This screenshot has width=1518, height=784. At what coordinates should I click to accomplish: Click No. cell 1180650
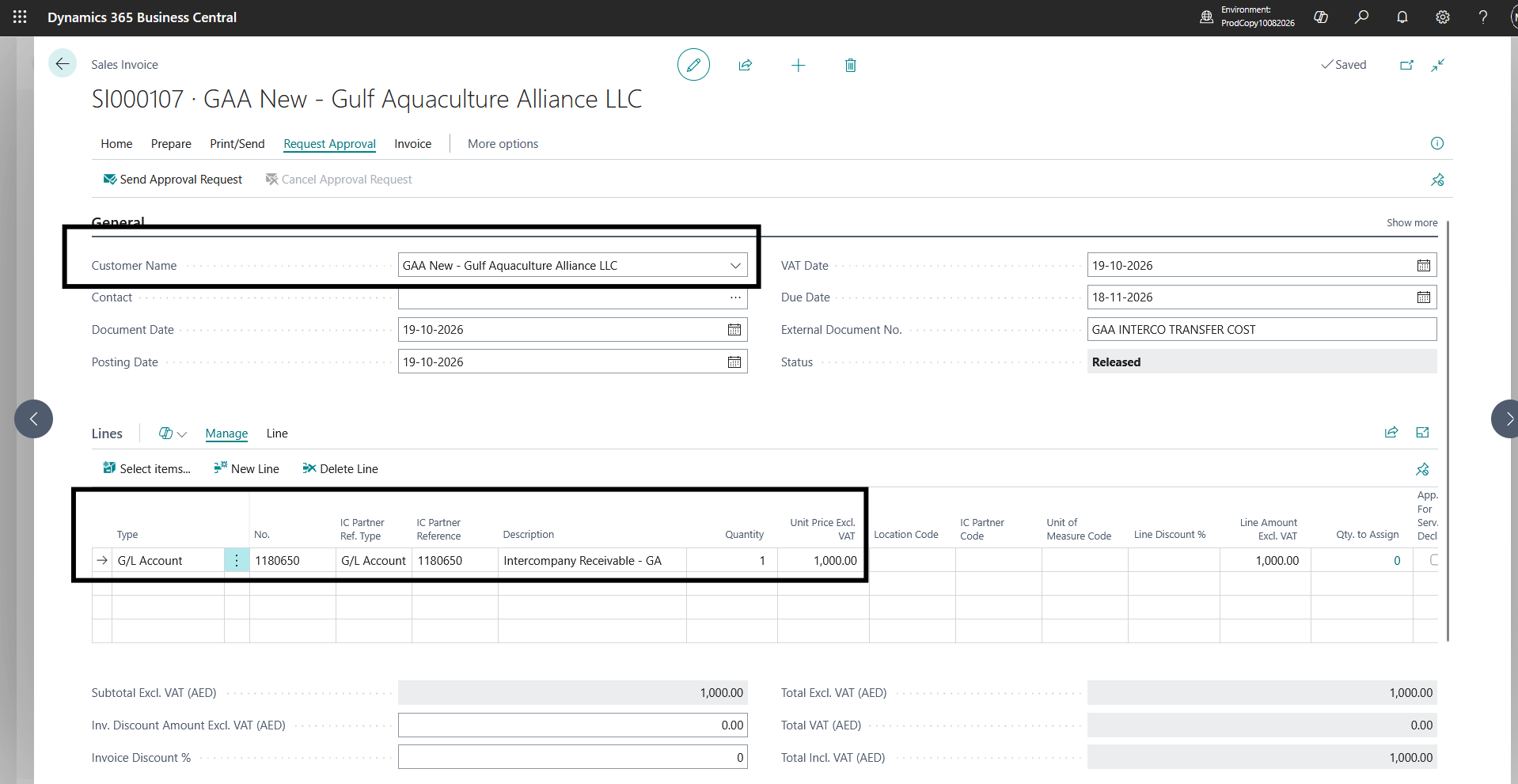point(292,560)
